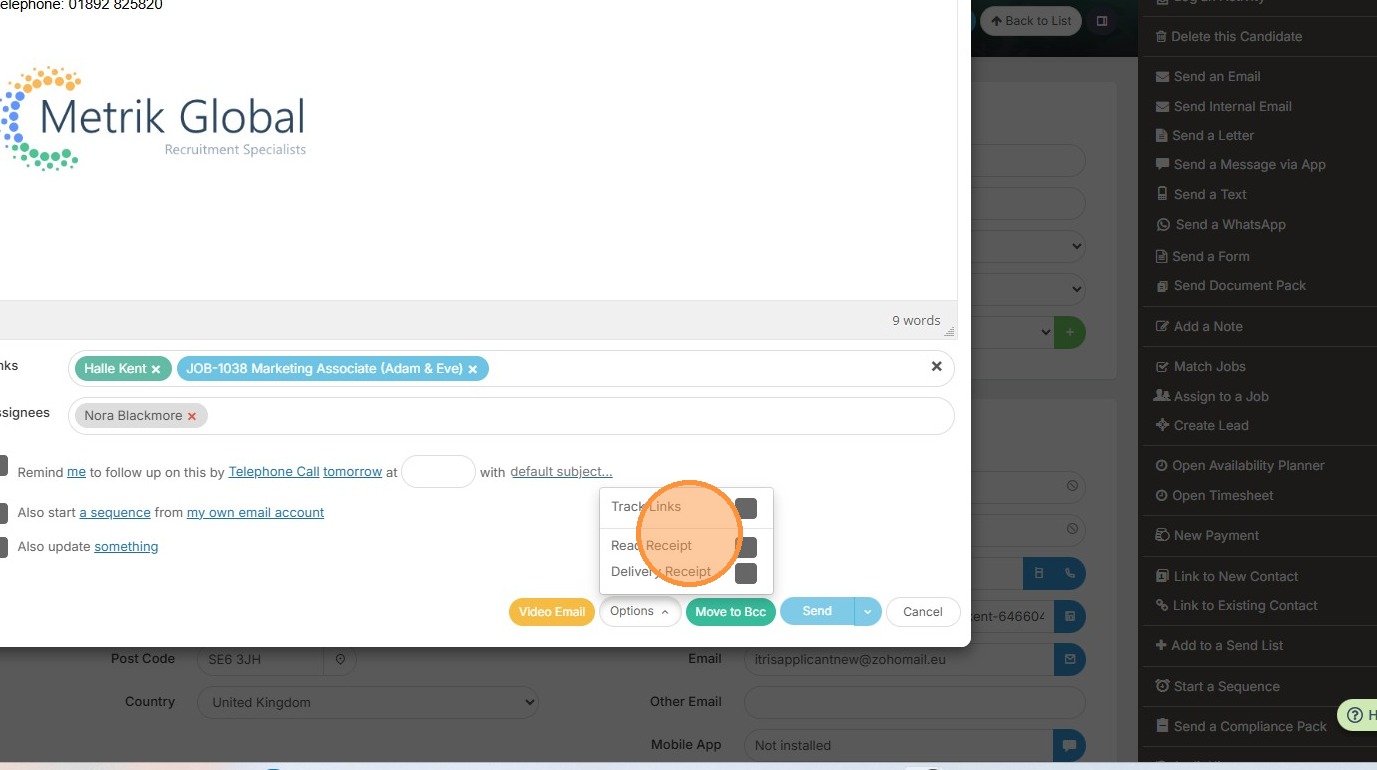Change the tomorrow follow-up date
This screenshot has height=770, width=1377.
click(x=352, y=472)
